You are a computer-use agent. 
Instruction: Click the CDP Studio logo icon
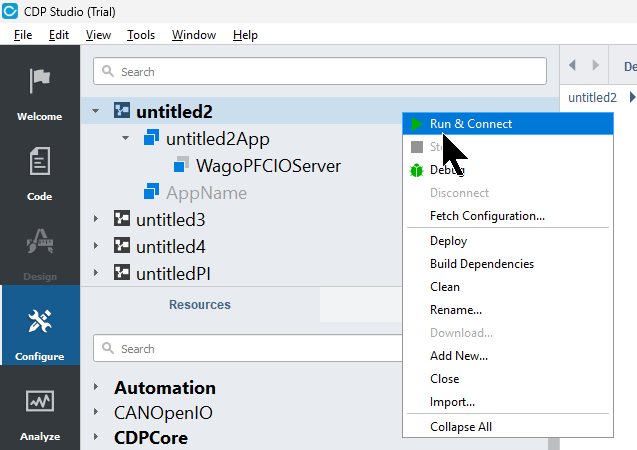pyautogui.click(x=10, y=11)
